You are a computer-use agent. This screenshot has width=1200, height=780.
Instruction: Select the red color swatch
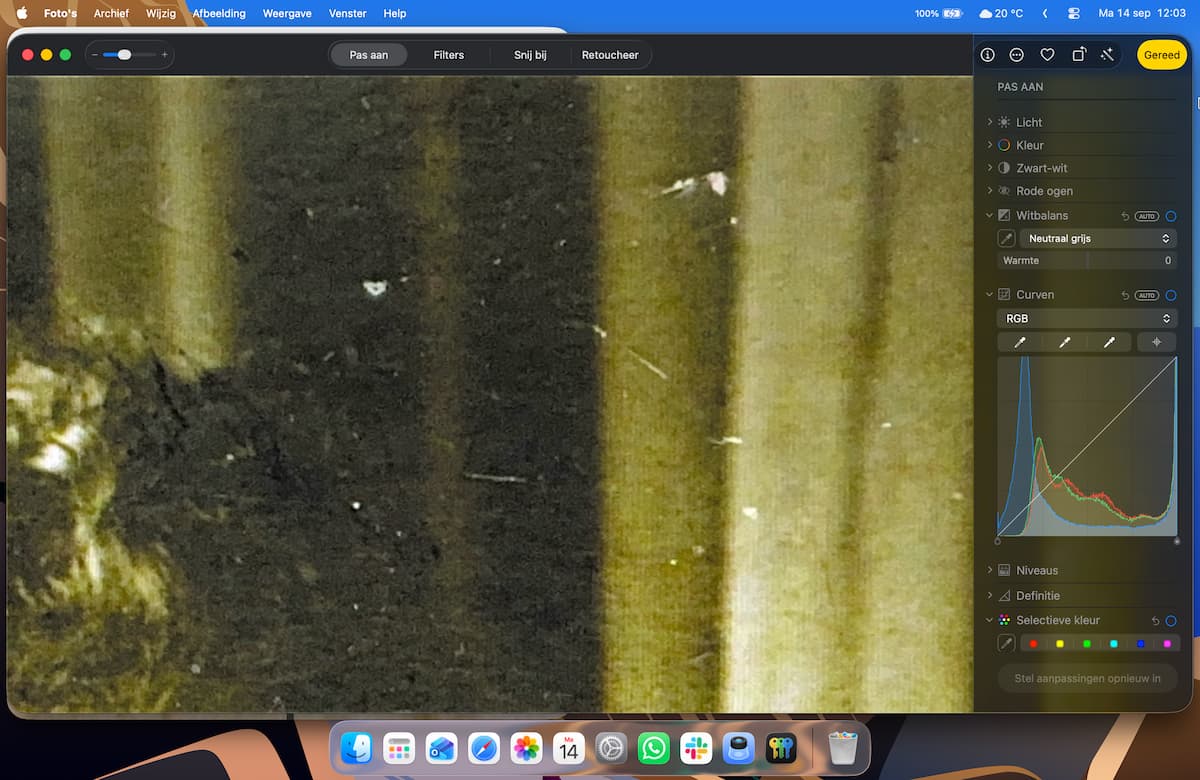[x=1033, y=644]
